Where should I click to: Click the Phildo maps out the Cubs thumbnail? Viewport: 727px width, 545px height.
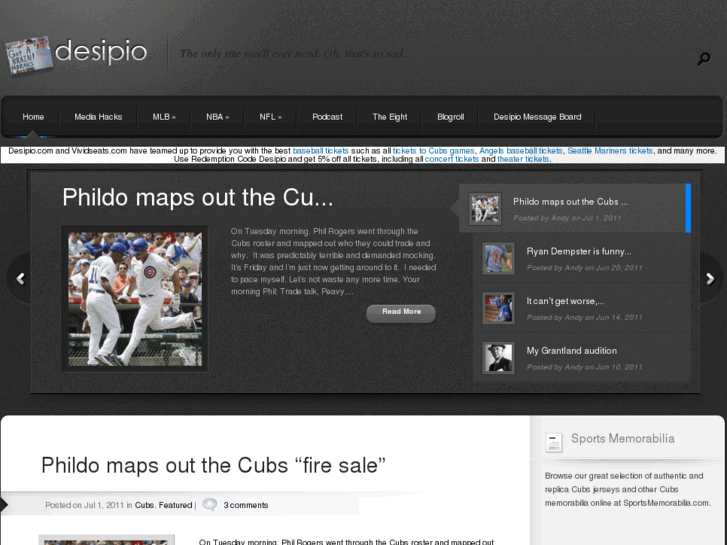[x=485, y=209]
